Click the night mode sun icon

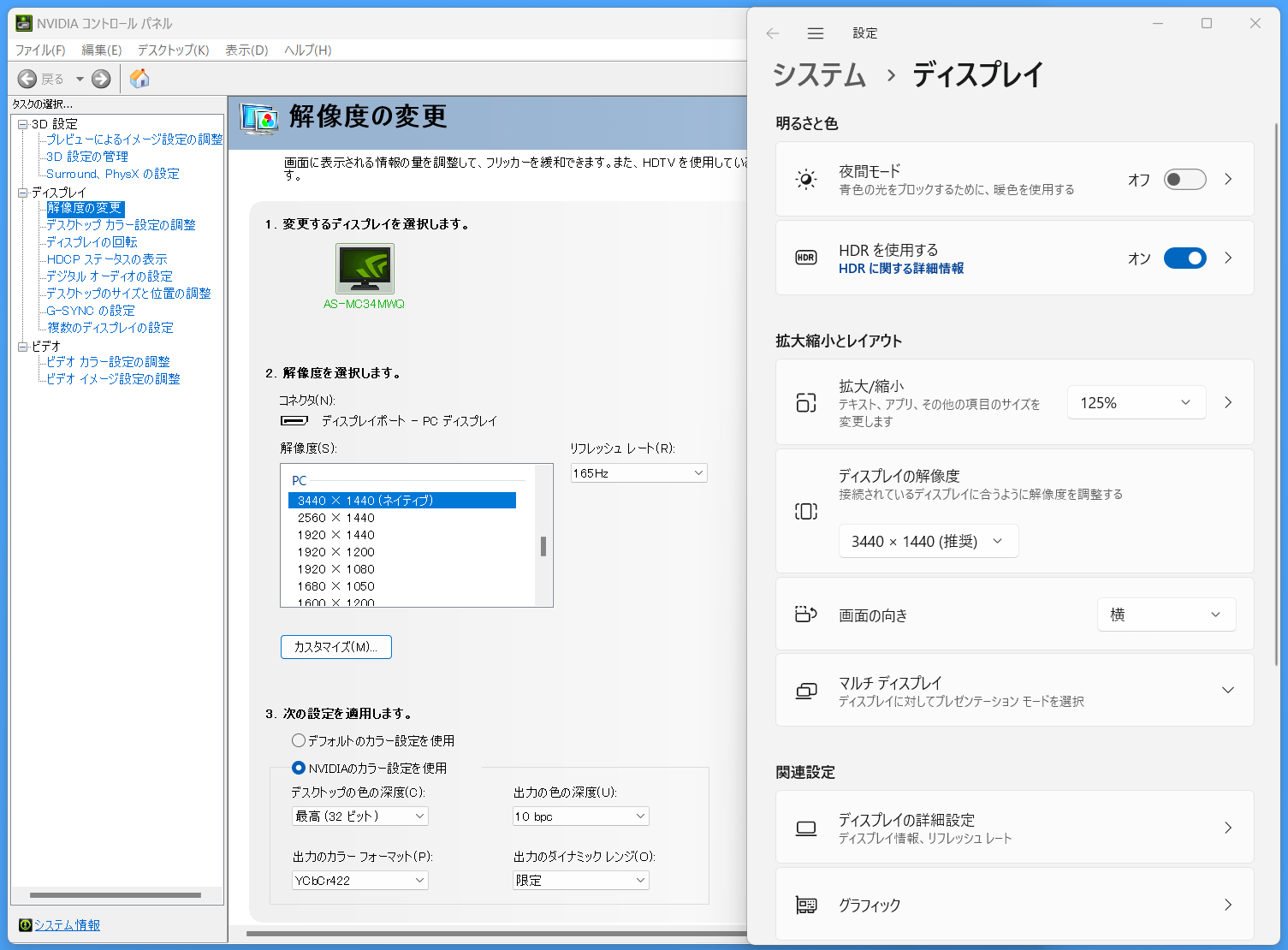pos(806,179)
